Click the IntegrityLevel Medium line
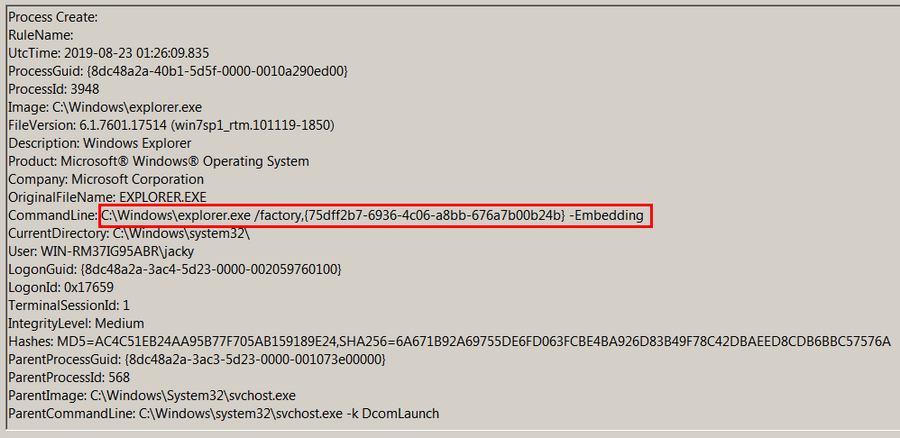The height and width of the screenshot is (438, 900). [76, 323]
